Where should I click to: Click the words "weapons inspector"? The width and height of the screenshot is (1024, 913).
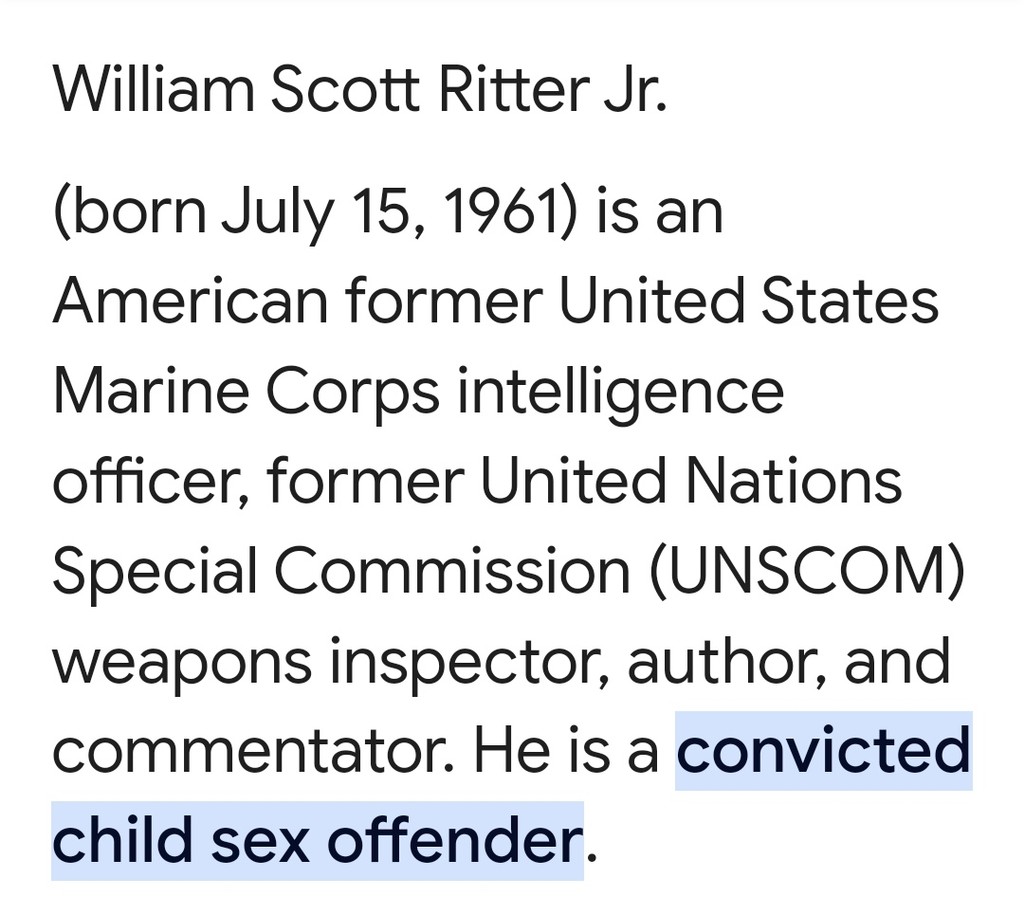(x=328, y=660)
